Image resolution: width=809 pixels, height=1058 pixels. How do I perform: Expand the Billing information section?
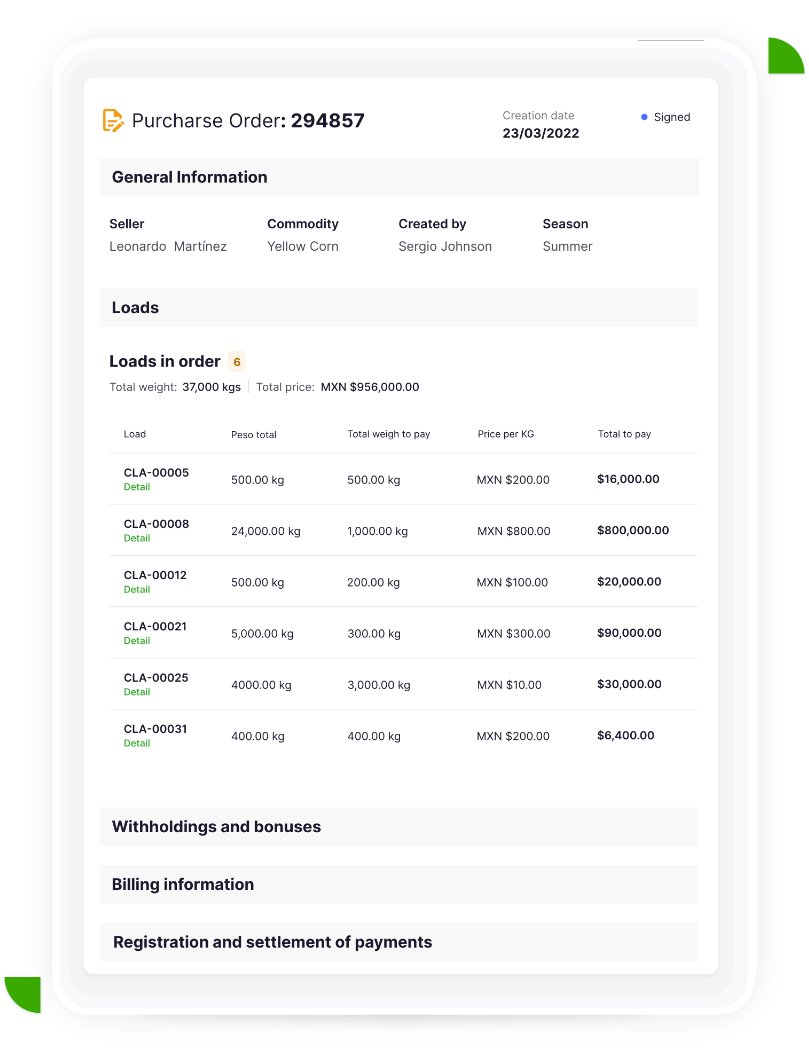[x=182, y=884]
